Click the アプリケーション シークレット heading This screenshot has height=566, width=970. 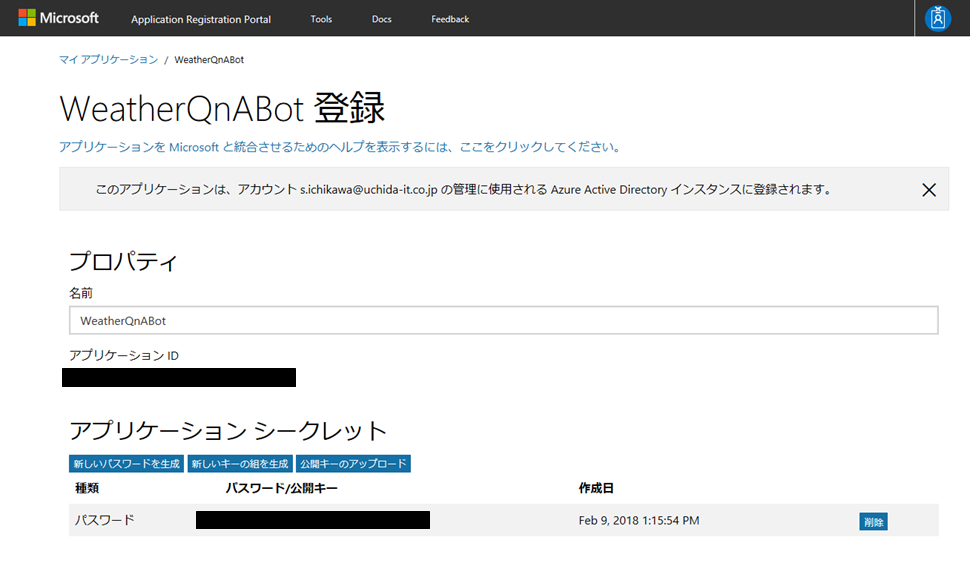[228, 431]
